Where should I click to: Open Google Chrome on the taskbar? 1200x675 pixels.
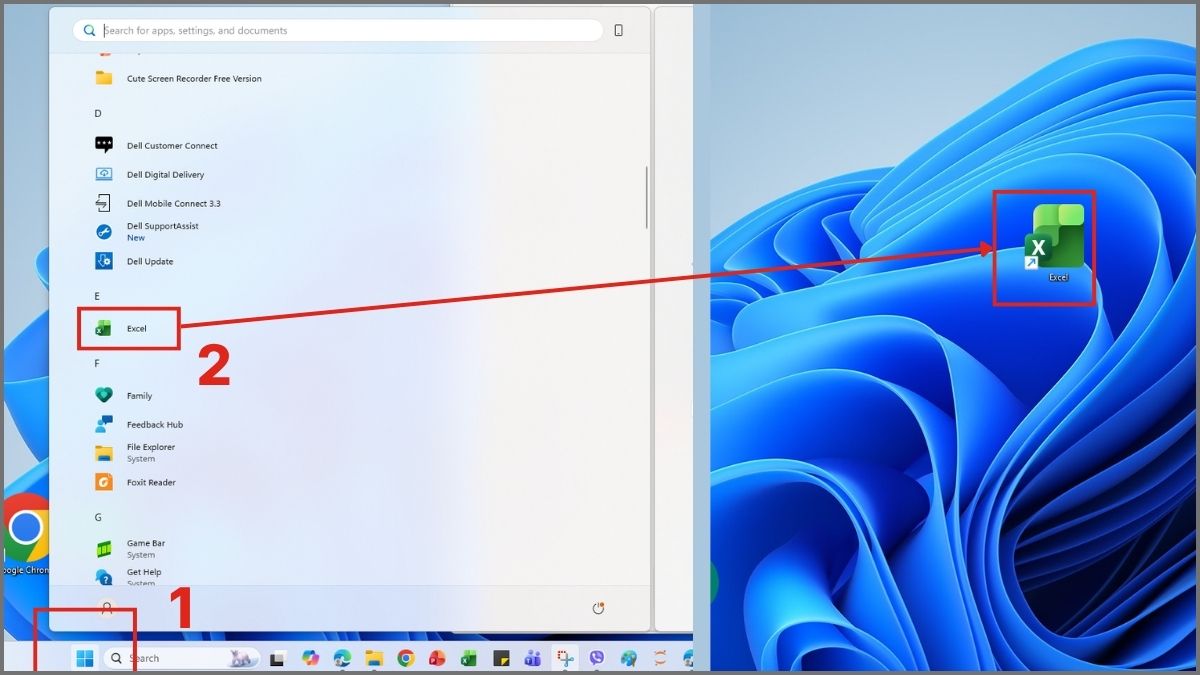[405, 658]
